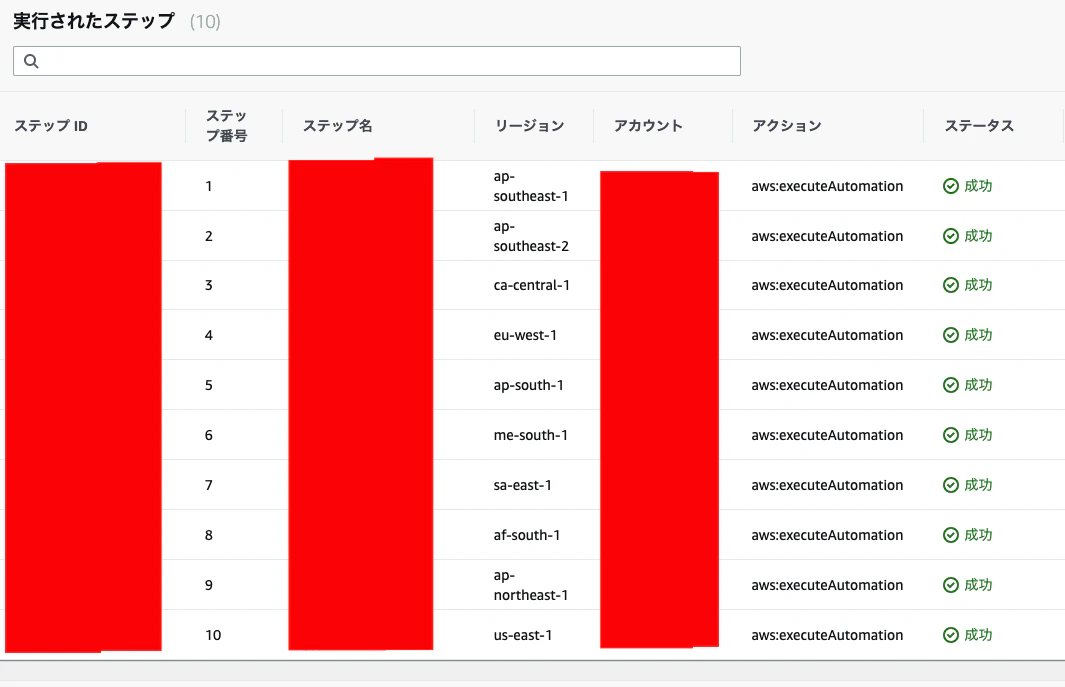Viewport: 1065px width, 687px height.
Task: Click success check icon for step 10
Action: (951, 635)
